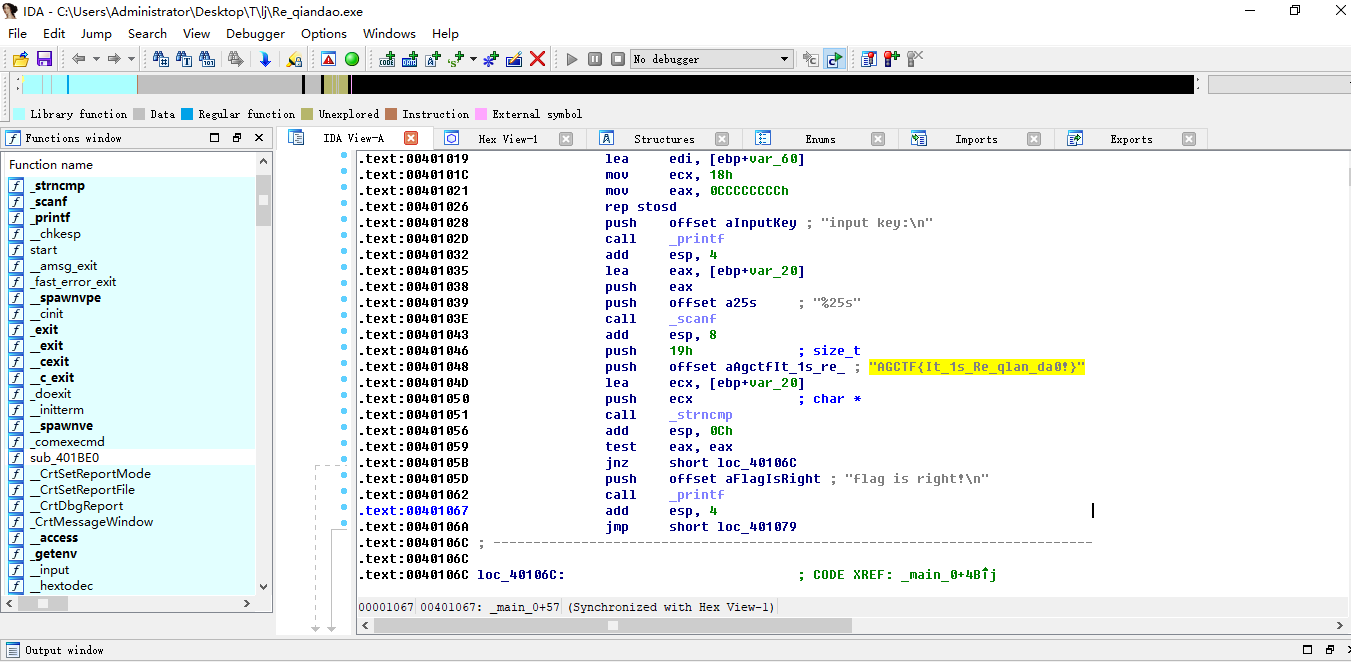This screenshot has height=662, width=1351.
Task: Open the Windows menu
Action: click(x=389, y=33)
